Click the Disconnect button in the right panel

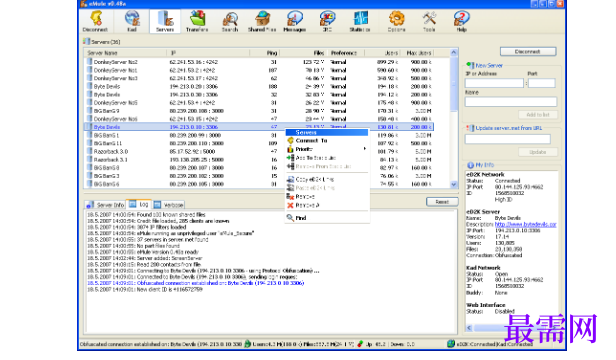[x=528, y=51]
